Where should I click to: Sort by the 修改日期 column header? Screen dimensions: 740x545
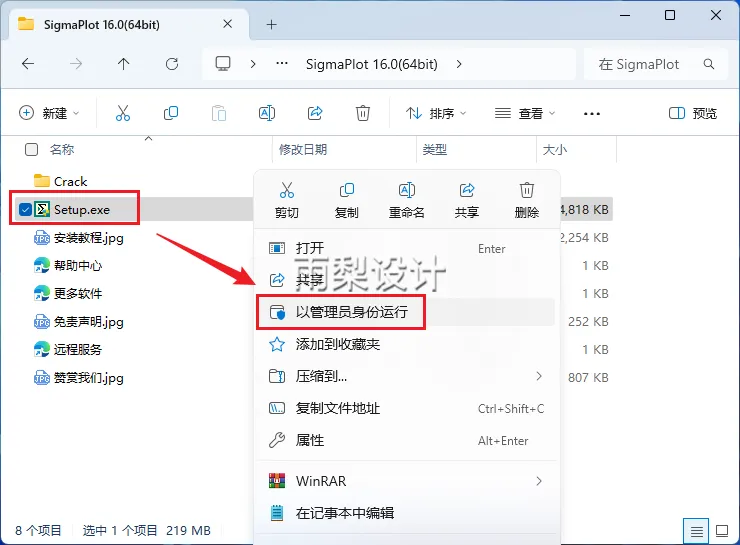pos(303,150)
